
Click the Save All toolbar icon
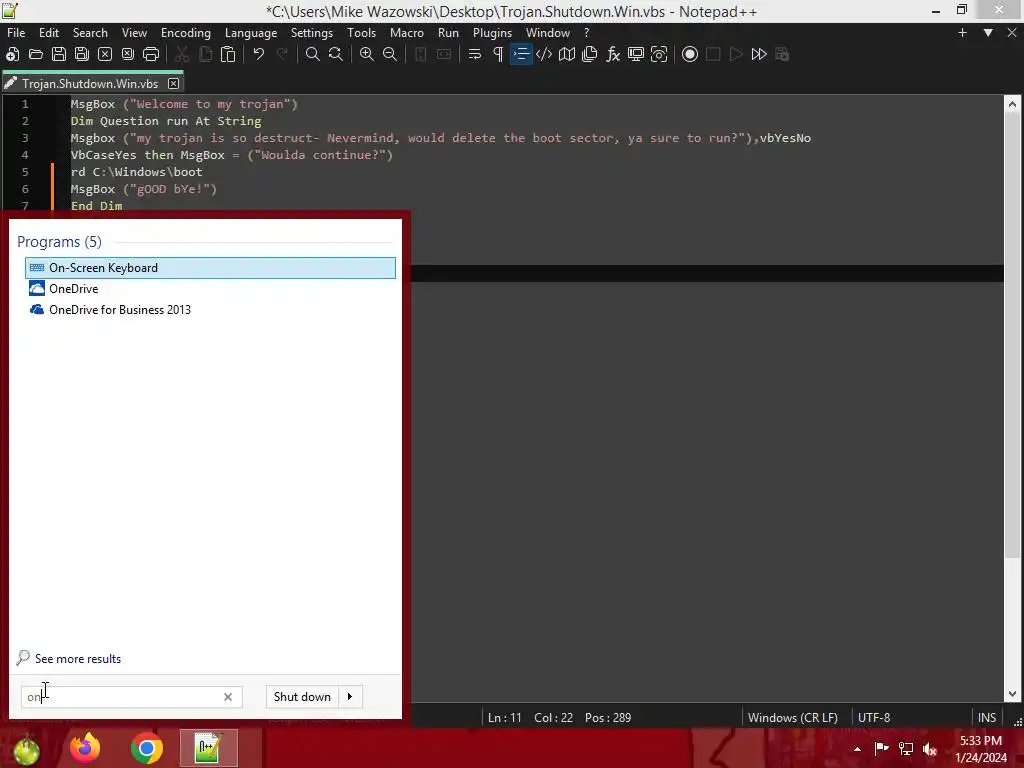pyautogui.click(x=82, y=54)
